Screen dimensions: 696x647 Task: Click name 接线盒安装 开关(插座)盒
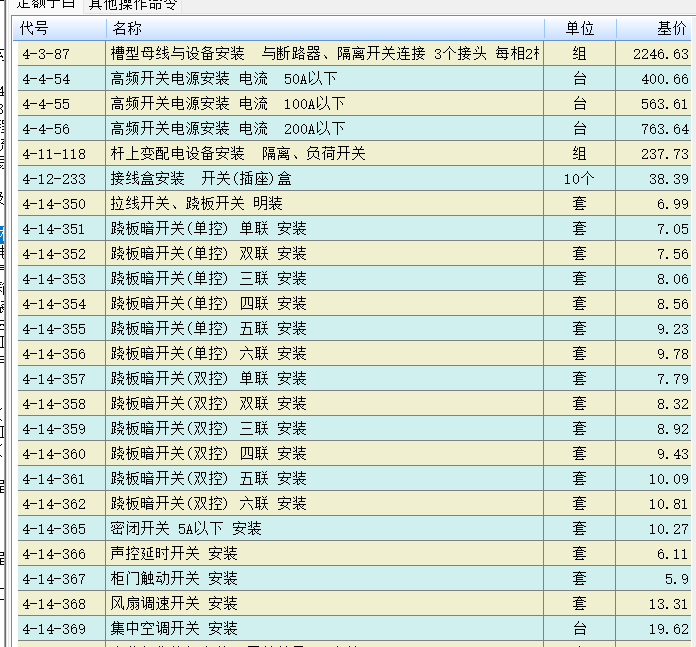pos(201,179)
